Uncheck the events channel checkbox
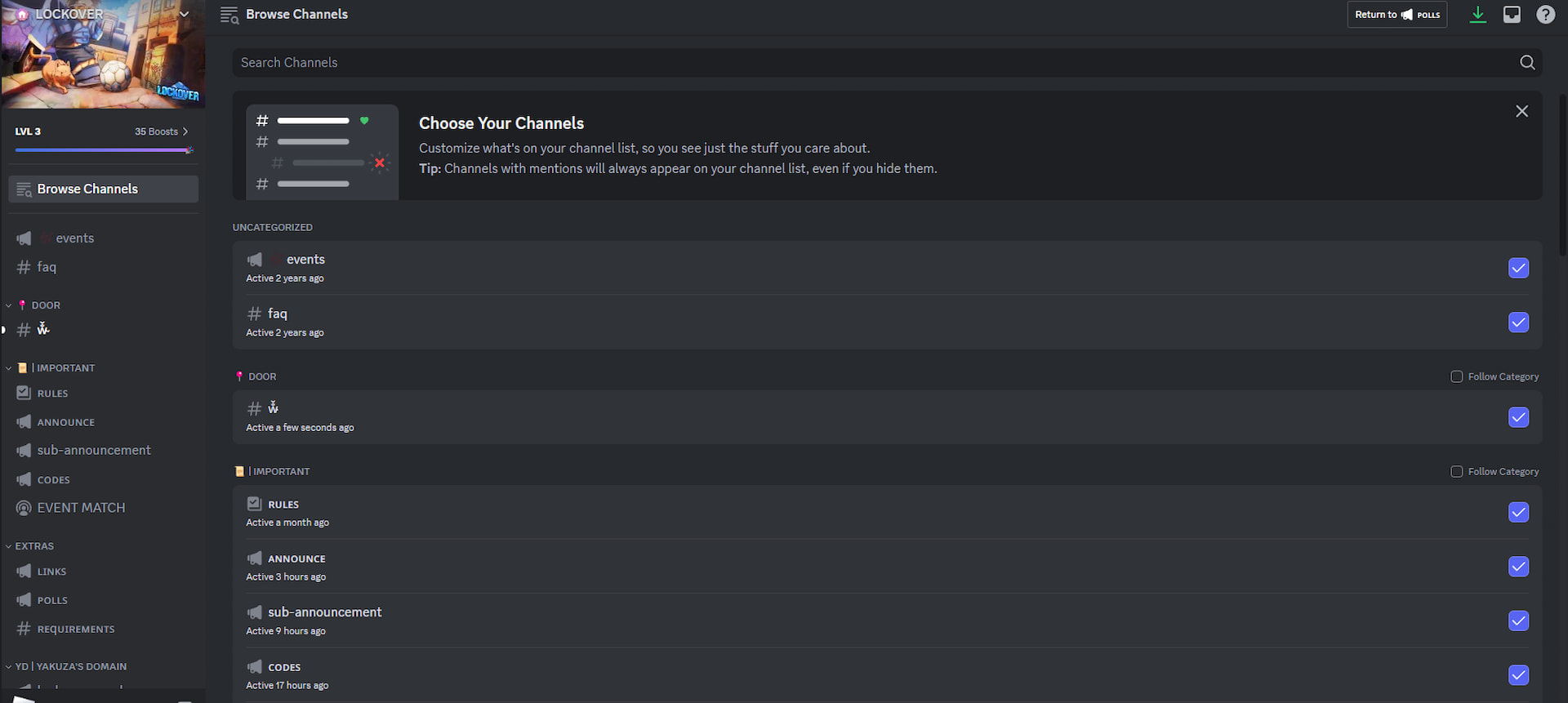 point(1518,268)
